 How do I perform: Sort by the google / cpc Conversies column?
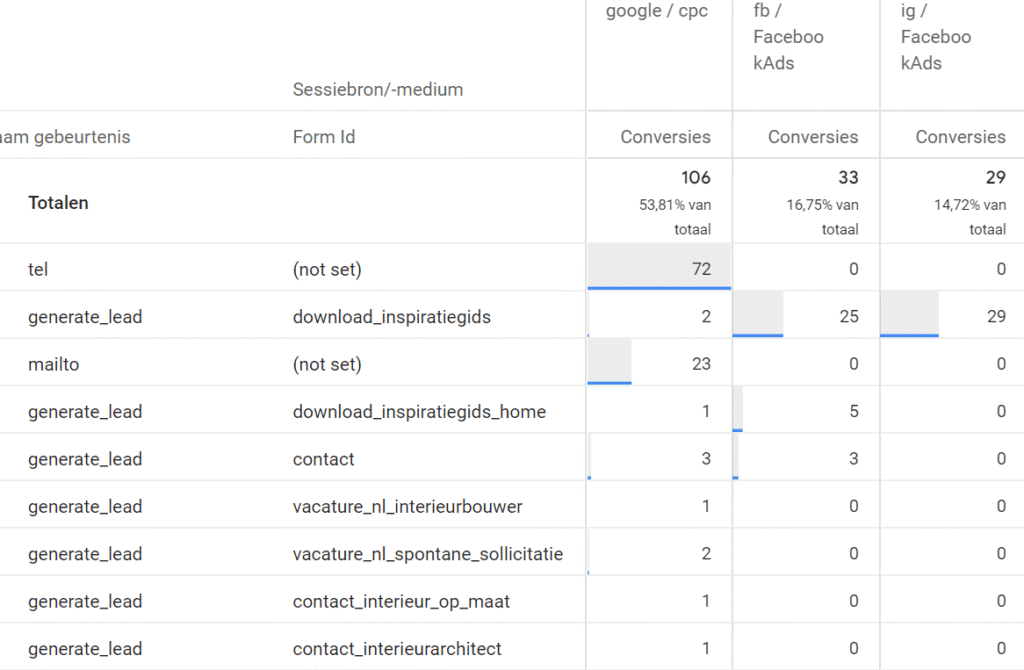point(657,136)
